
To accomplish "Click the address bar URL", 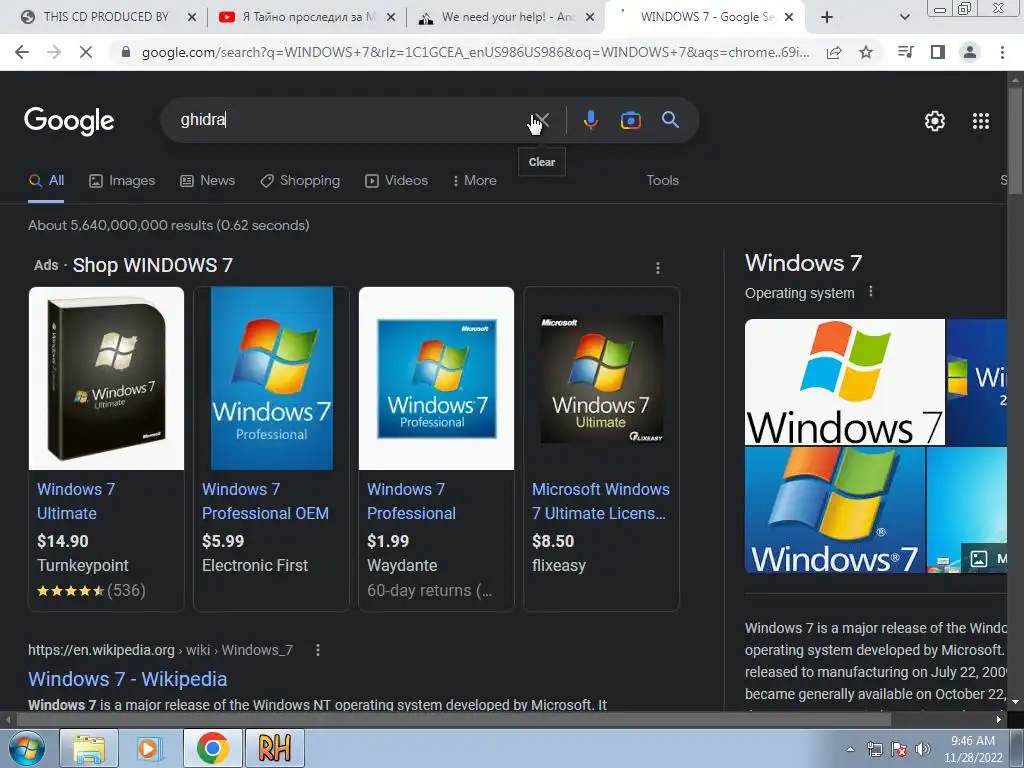I will click(475, 52).
